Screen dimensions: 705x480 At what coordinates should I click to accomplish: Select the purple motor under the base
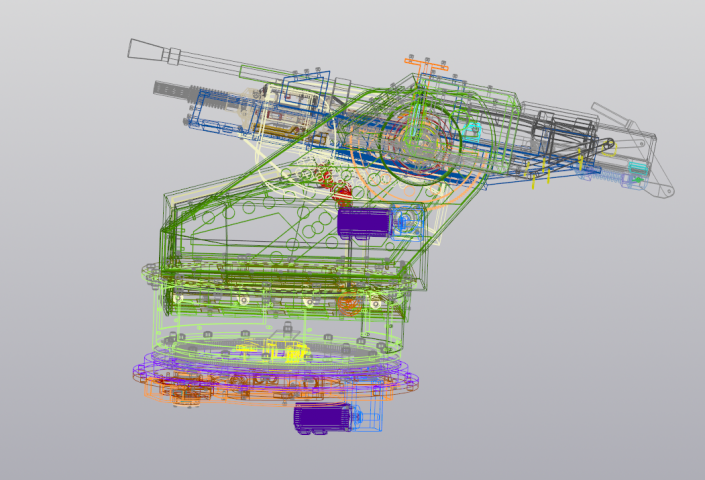pyautogui.click(x=323, y=418)
